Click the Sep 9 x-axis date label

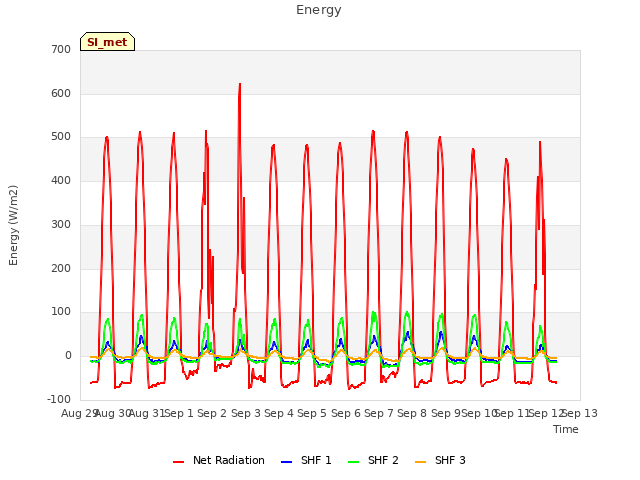(446, 413)
